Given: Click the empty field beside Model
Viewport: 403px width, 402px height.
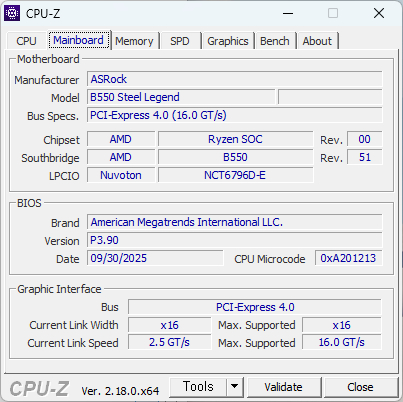Looking at the screenshot, I should pos(330,97).
